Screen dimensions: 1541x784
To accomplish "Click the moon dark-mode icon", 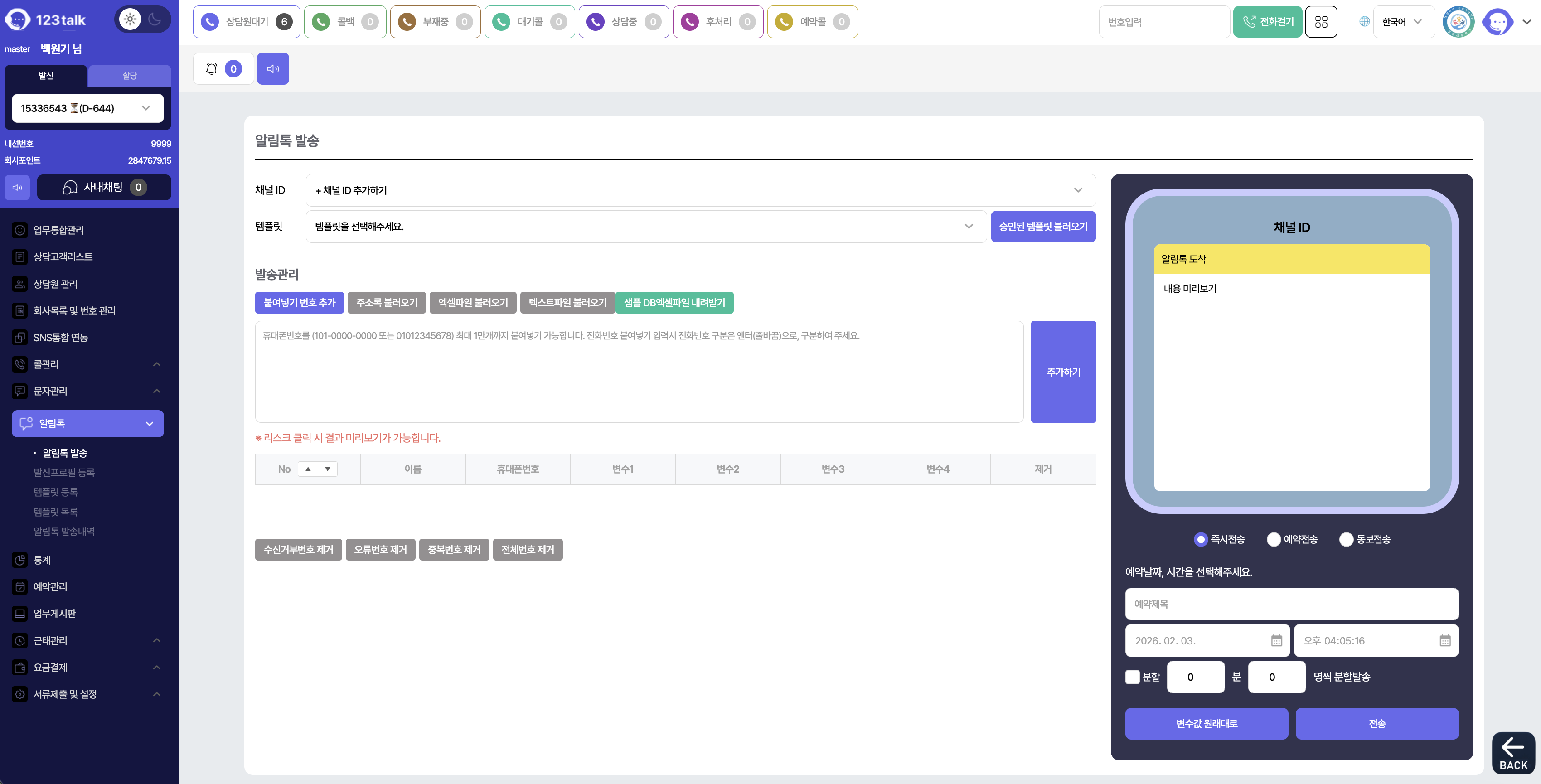I will click(155, 19).
